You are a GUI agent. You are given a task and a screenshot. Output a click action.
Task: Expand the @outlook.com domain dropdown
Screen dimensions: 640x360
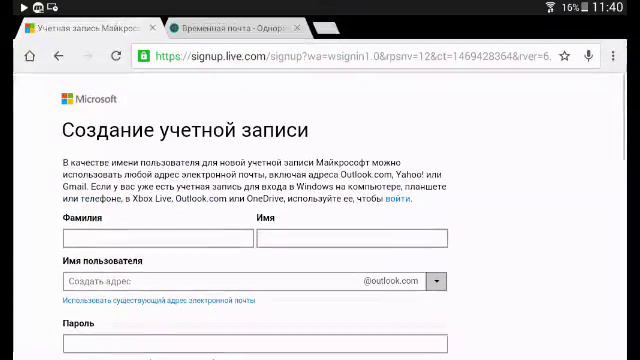(436, 281)
